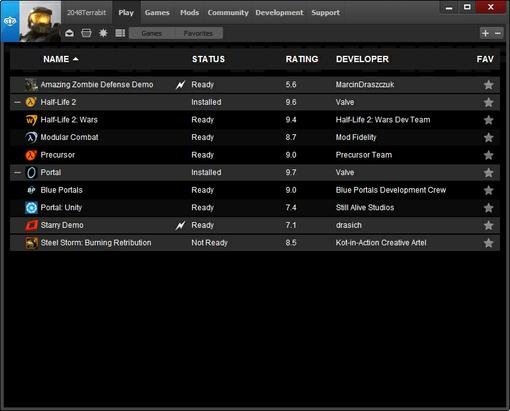Screen dimensions: 510x411
Task: Toggle favorite star for Portal: Unity
Action: pyautogui.click(x=488, y=208)
